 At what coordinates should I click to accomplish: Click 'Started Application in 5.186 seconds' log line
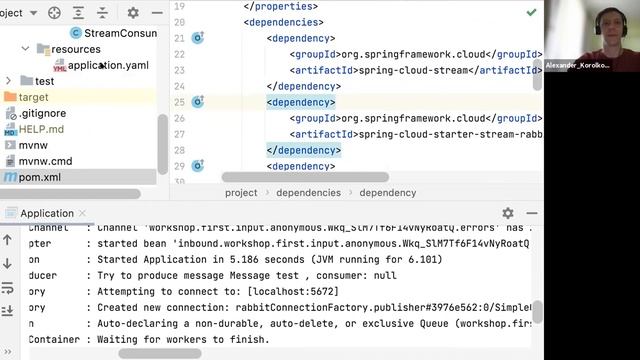point(270,260)
